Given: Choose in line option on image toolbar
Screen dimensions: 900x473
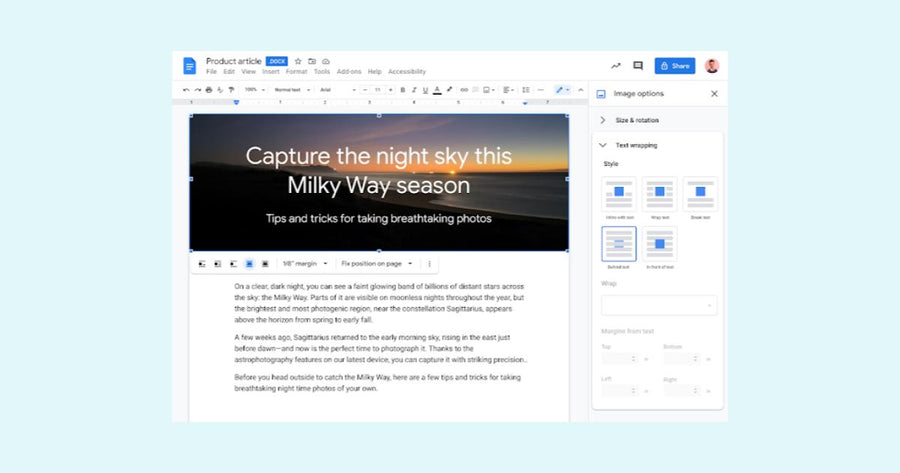Looking at the screenshot, I should point(202,264).
